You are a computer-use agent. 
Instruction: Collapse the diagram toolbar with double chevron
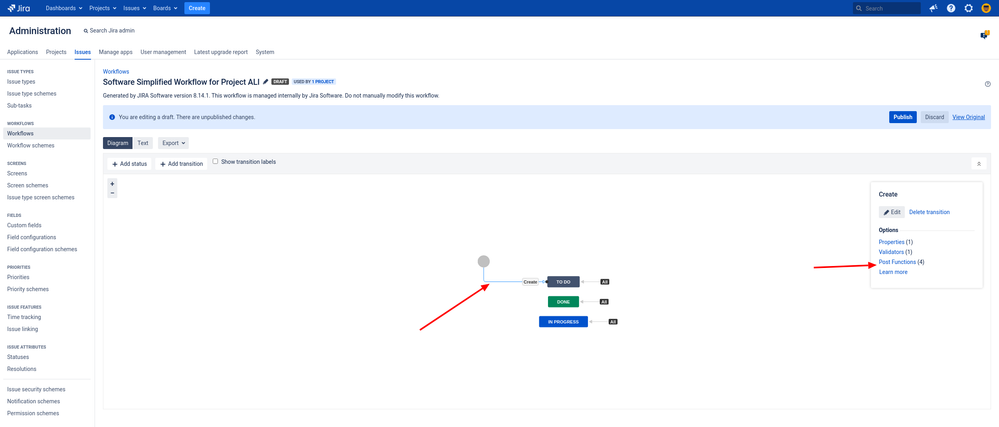(979, 164)
